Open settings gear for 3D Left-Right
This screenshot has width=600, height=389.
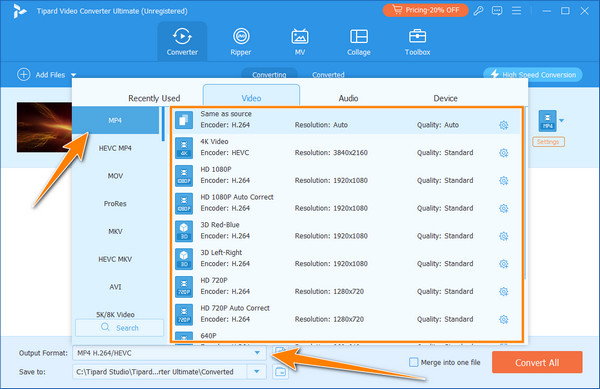tap(504, 264)
